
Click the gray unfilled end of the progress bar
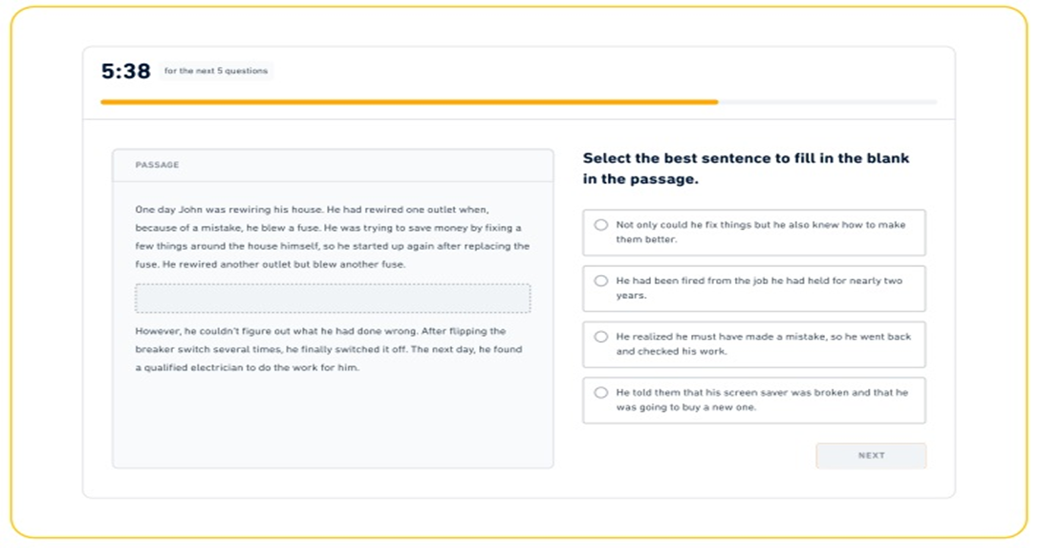[x=828, y=102]
